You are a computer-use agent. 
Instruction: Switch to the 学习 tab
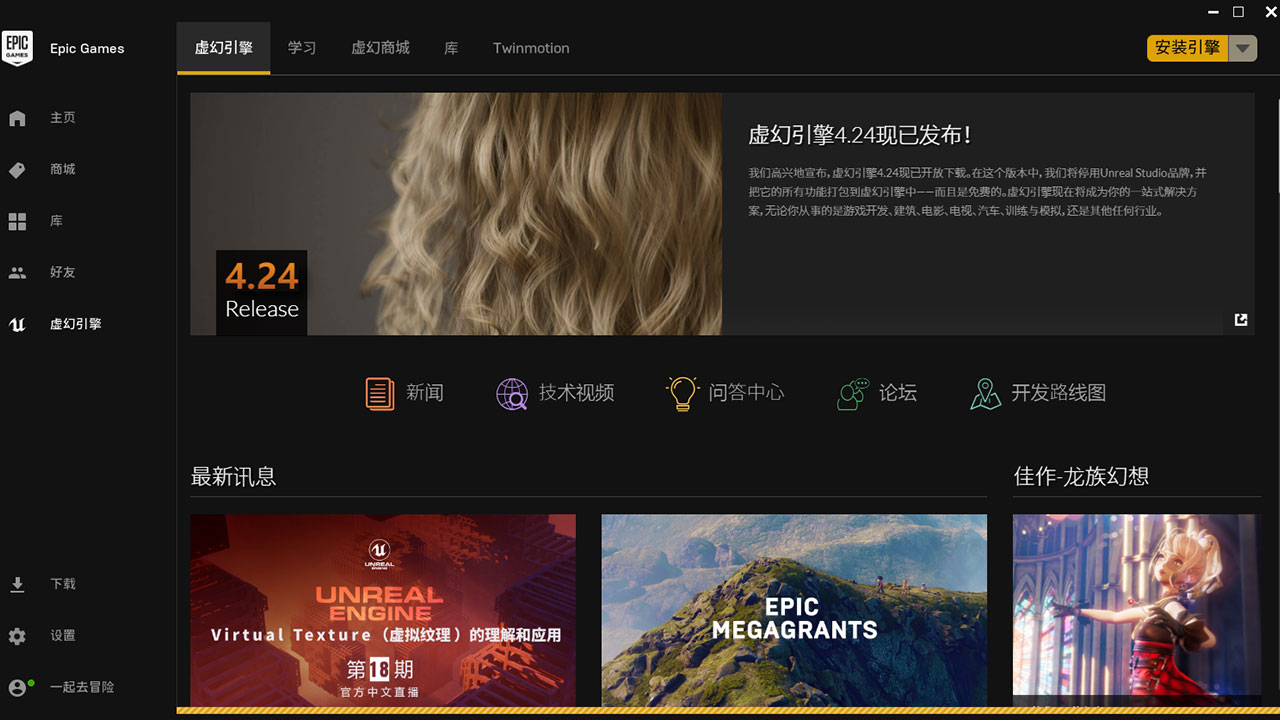(x=302, y=48)
